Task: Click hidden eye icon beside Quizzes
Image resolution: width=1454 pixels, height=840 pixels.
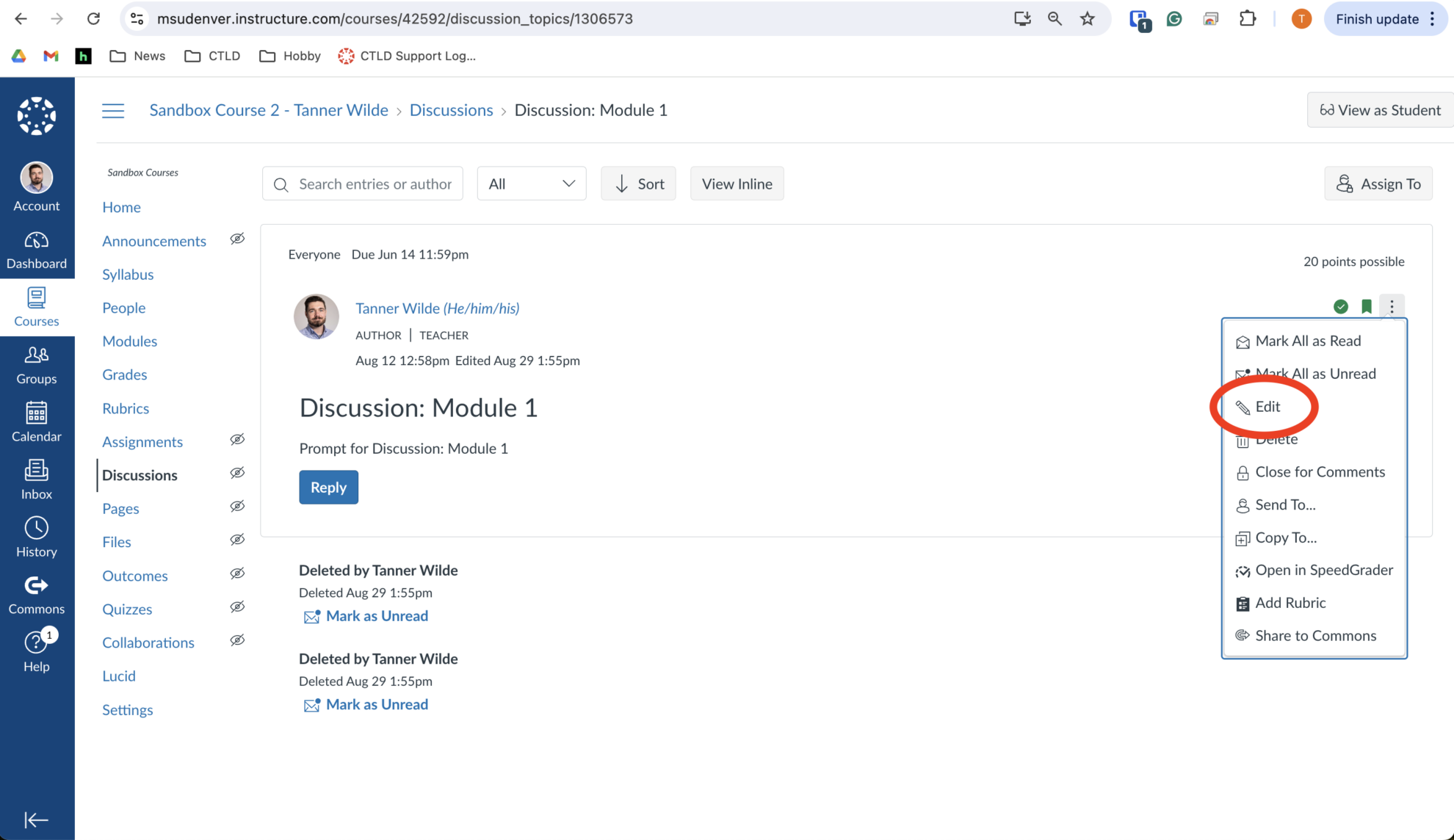Action: coord(237,607)
